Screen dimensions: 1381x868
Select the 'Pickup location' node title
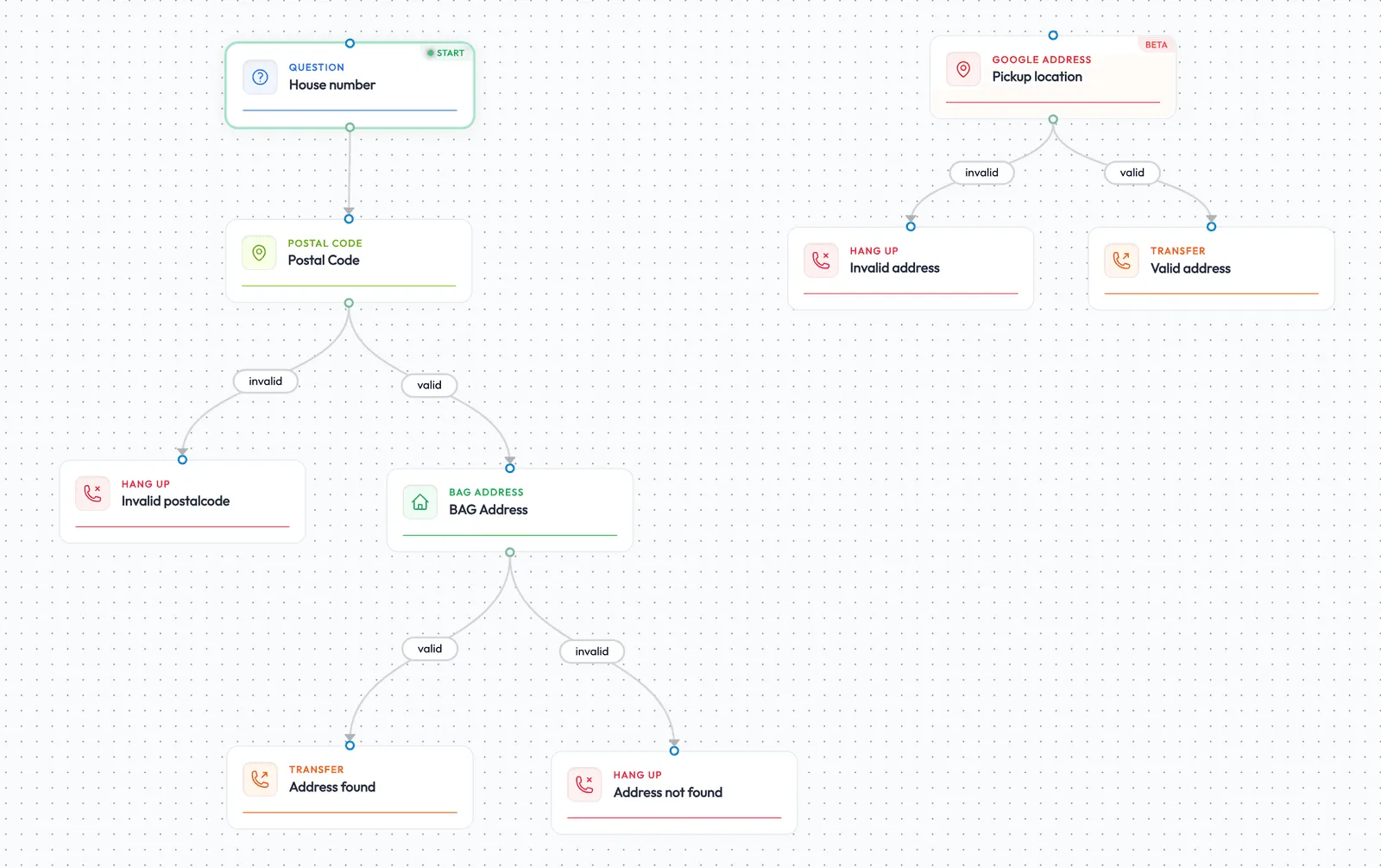coord(1037,77)
